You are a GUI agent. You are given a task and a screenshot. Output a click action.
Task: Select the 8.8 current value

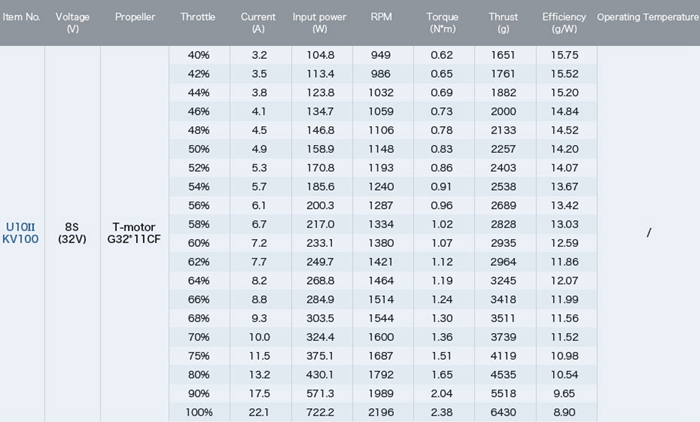pos(259,300)
